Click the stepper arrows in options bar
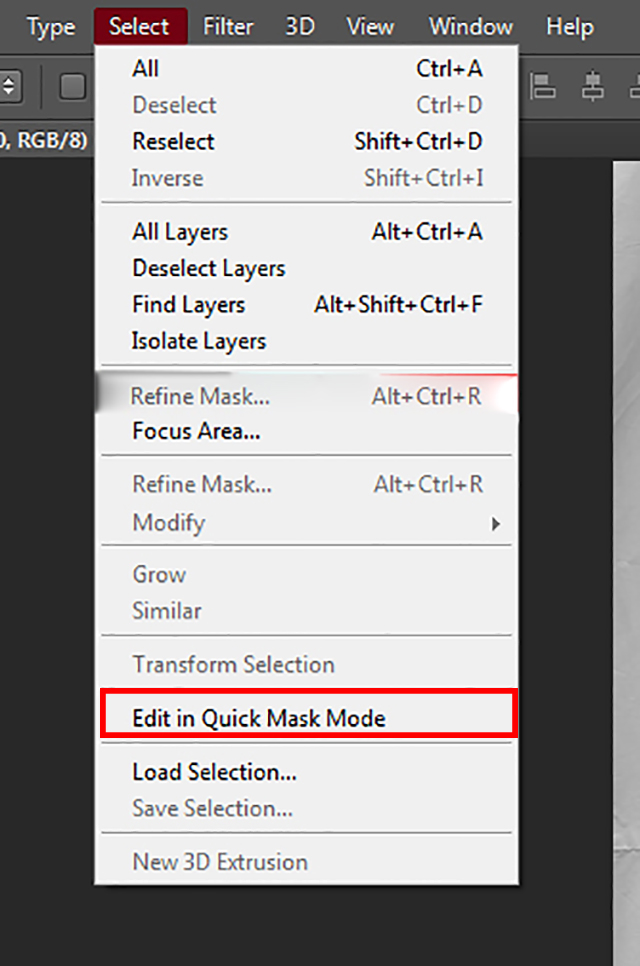The width and height of the screenshot is (640, 966). tap(10, 87)
